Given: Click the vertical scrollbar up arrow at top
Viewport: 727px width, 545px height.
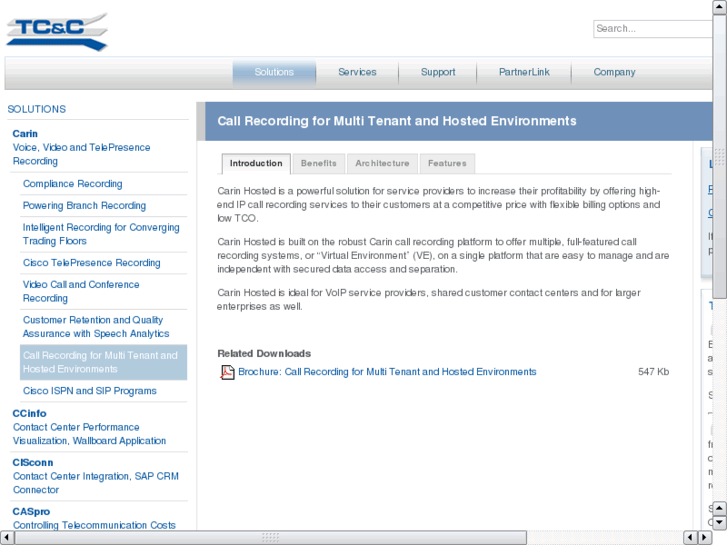Looking at the screenshot, I should [x=719, y=7].
